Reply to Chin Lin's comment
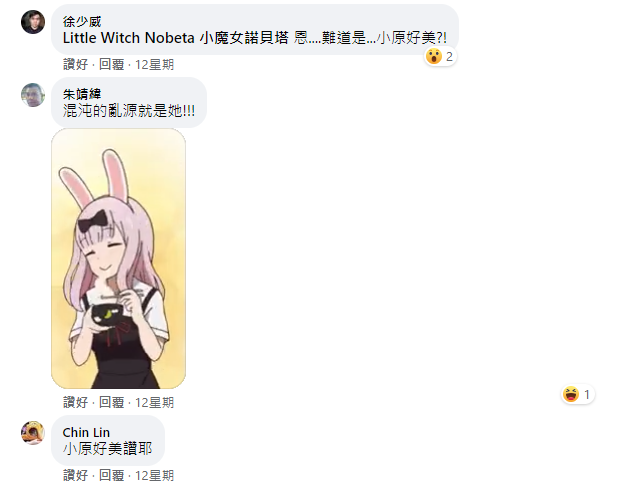Image resolution: width=620 pixels, height=486 pixels. (x=111, y=475)
